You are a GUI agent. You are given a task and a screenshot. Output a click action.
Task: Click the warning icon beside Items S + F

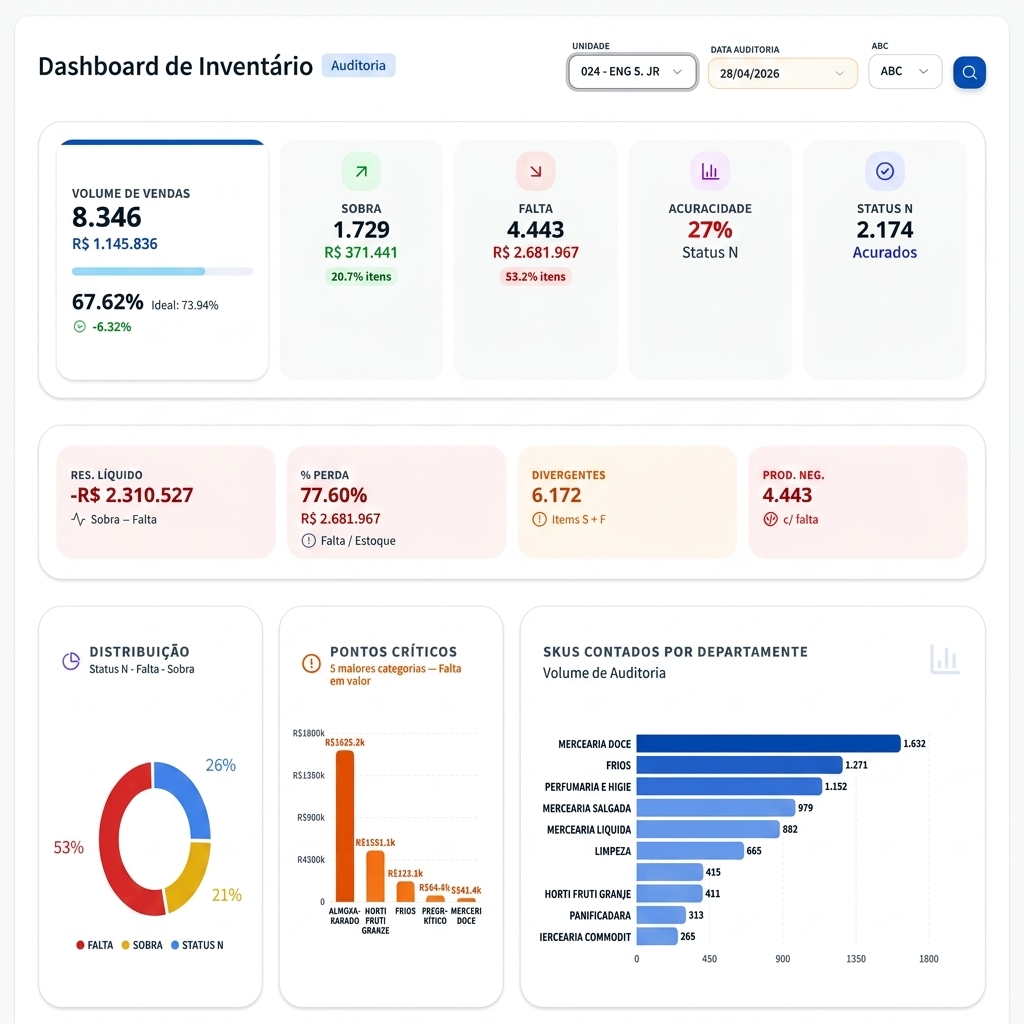coord(539,520)
